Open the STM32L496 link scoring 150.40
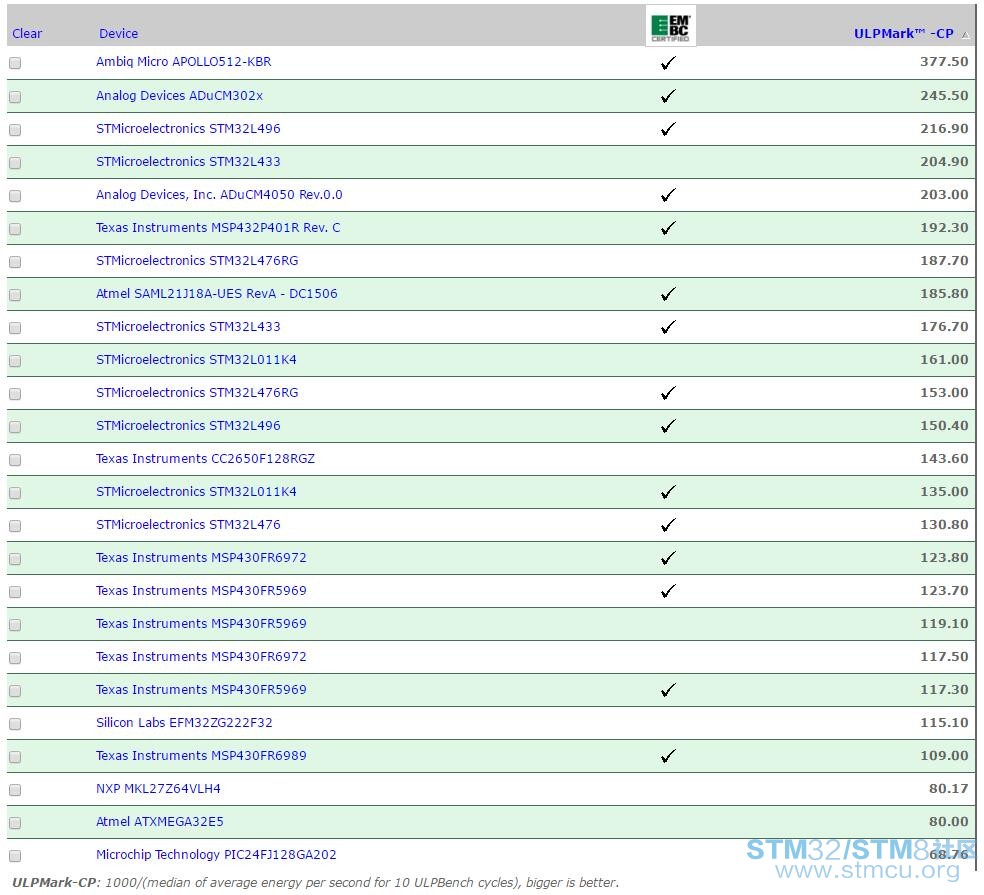The width and height of the screenshot is (984, 895). [x=188, y=426]
